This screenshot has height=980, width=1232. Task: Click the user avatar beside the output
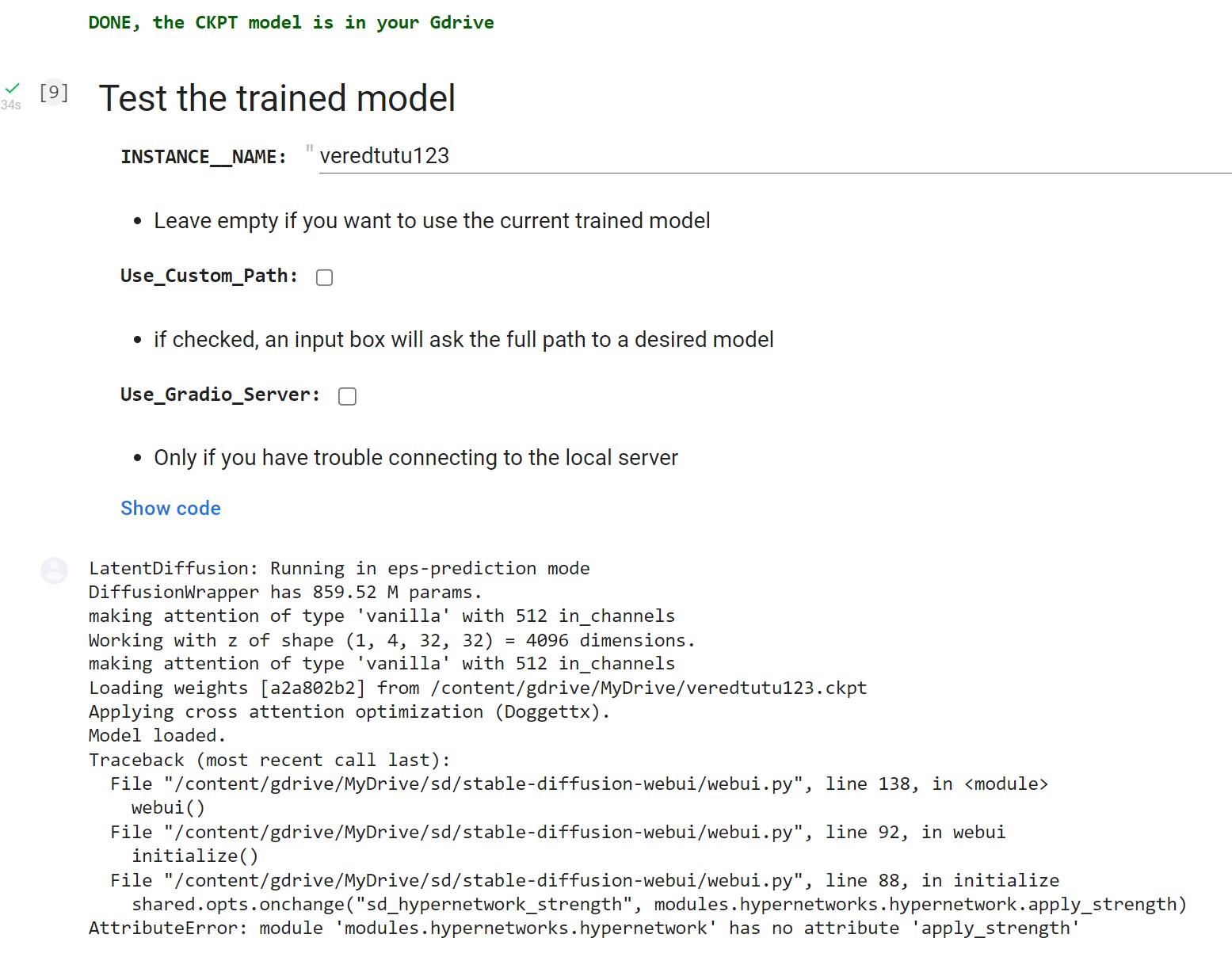click(x=53, y=571)
